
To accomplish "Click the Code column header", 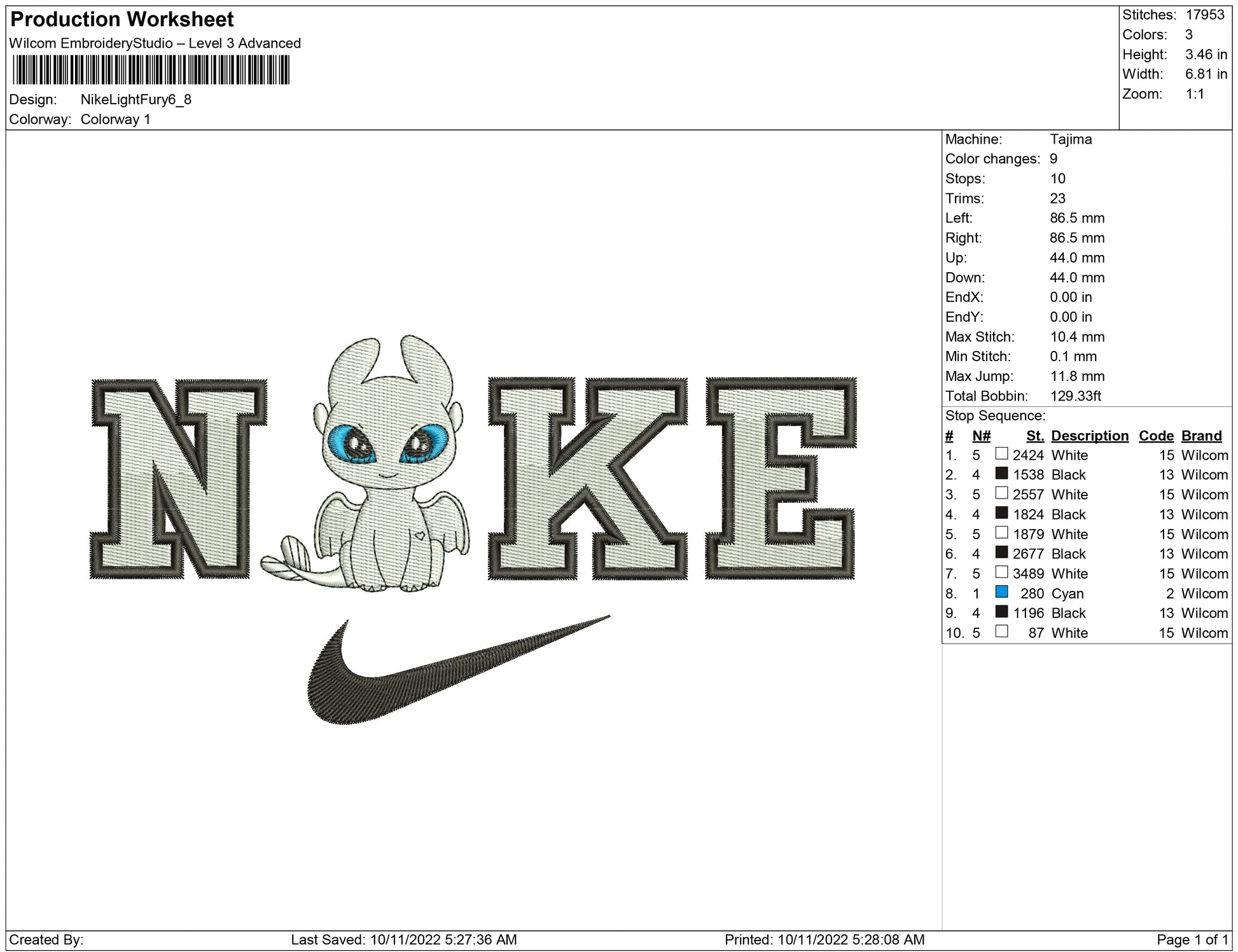I will tap(1156, 436).
